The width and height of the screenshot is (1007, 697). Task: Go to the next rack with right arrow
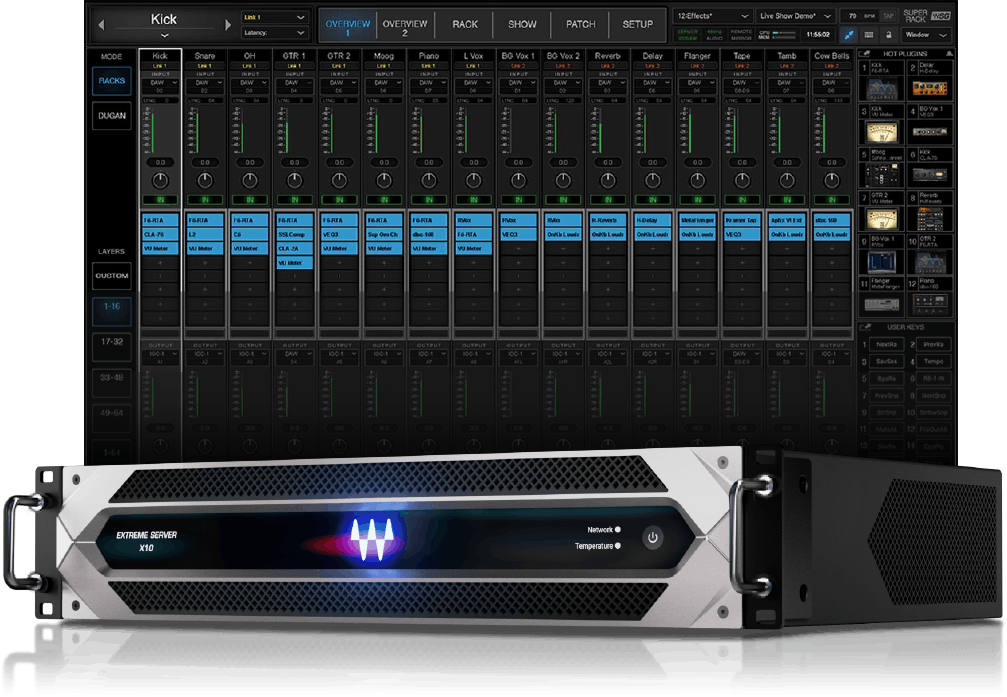(x=227, y=24)
